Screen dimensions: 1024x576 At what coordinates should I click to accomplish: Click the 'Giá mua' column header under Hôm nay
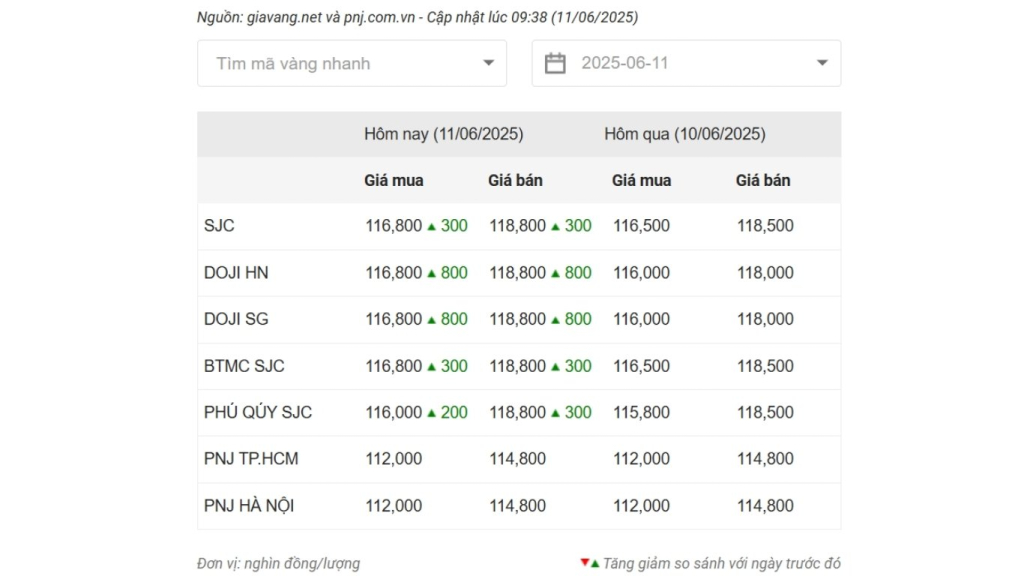pyautogui.click(x=394, y=180)
